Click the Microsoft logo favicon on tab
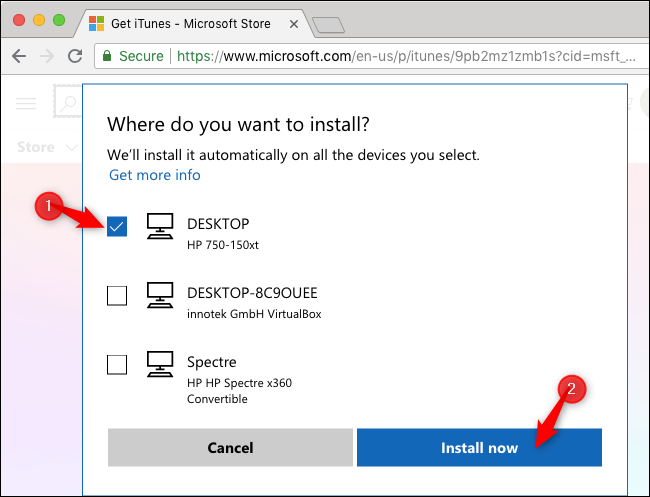 click(x=97, y=24)
